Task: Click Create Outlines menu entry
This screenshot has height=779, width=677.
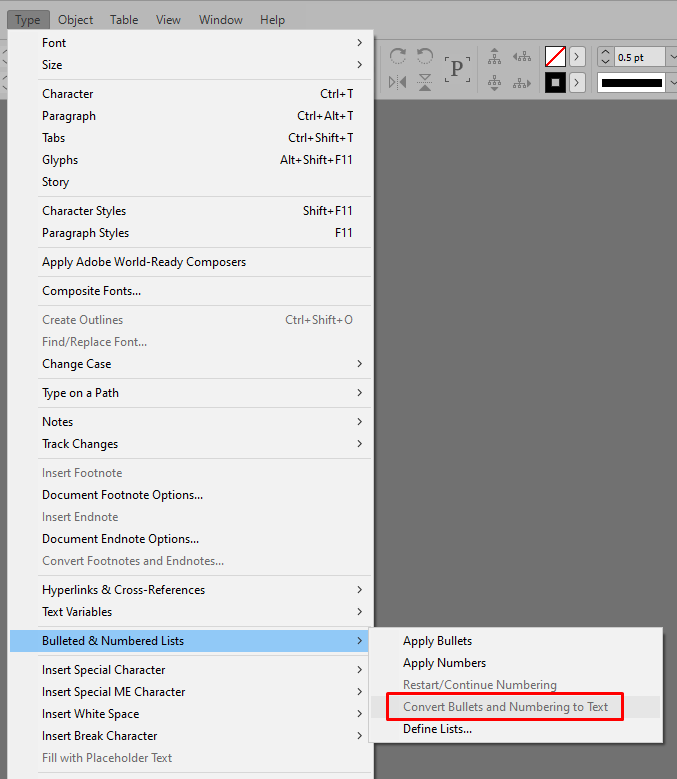Action: coord(191,320)
